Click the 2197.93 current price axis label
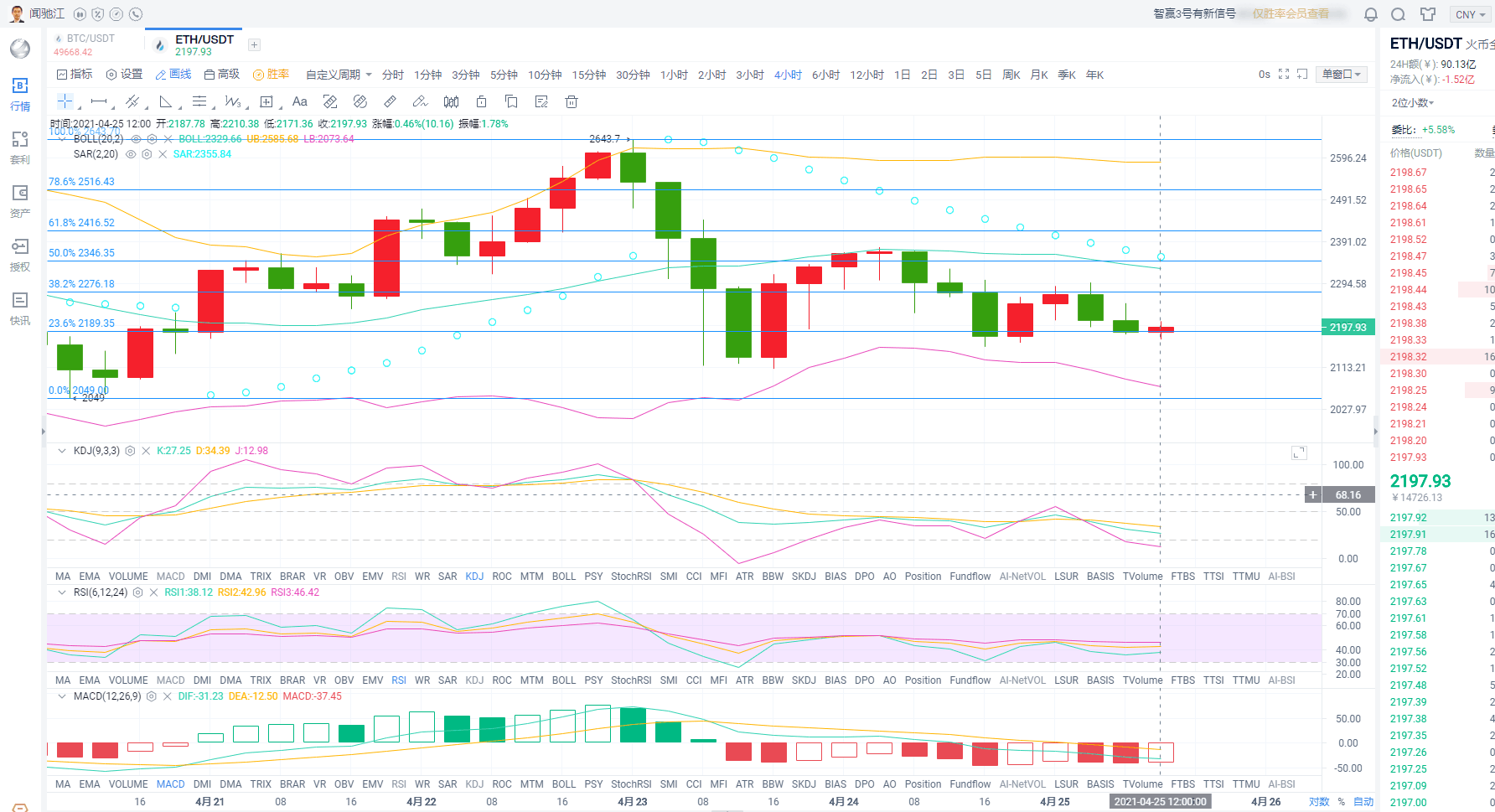 click(1348, 327)
